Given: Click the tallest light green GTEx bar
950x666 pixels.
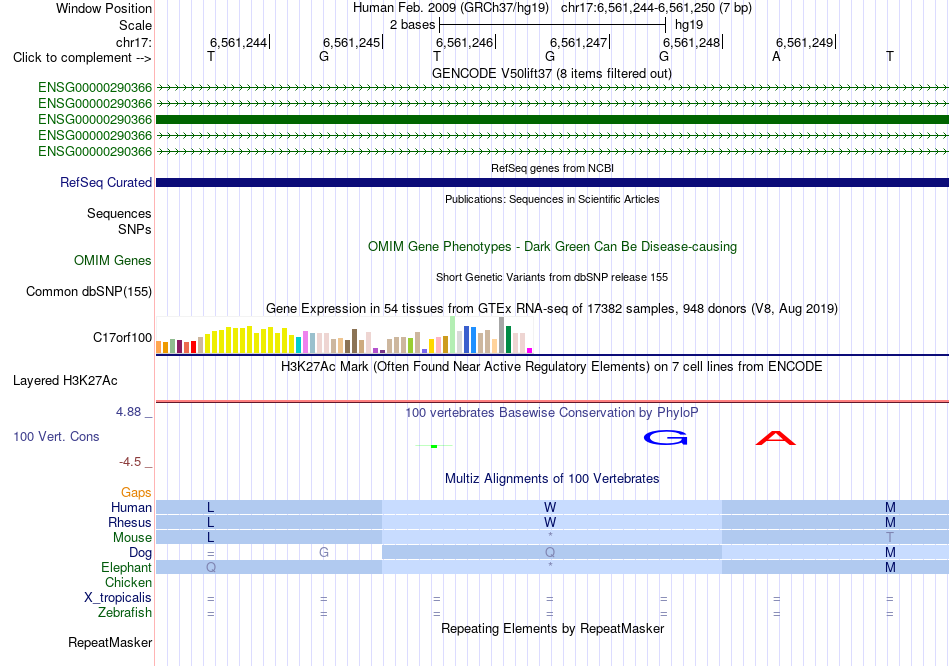Looking at the screenshot, I should [453, 335].
